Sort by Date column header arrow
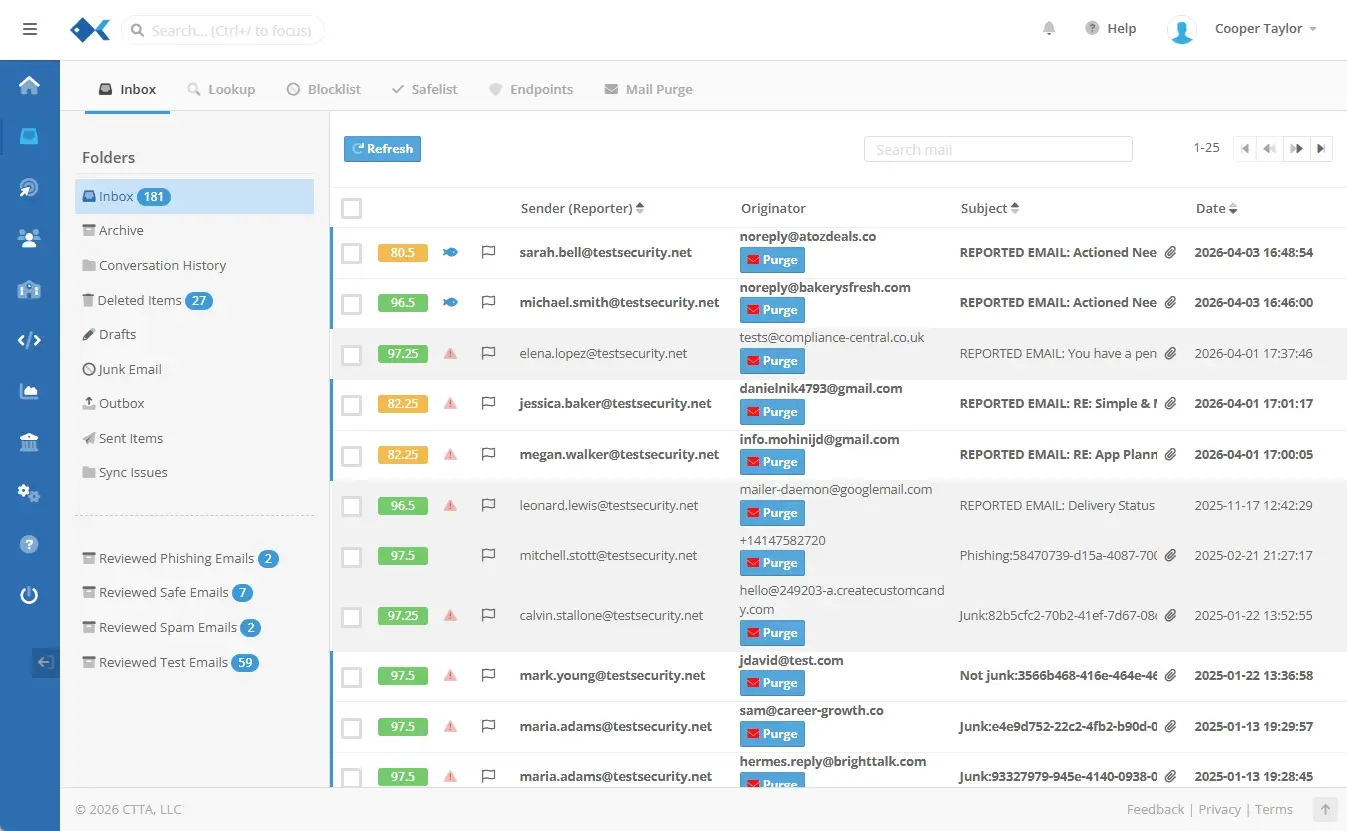The width and height of the screenshot is (1347, 831). point(1232,209)
